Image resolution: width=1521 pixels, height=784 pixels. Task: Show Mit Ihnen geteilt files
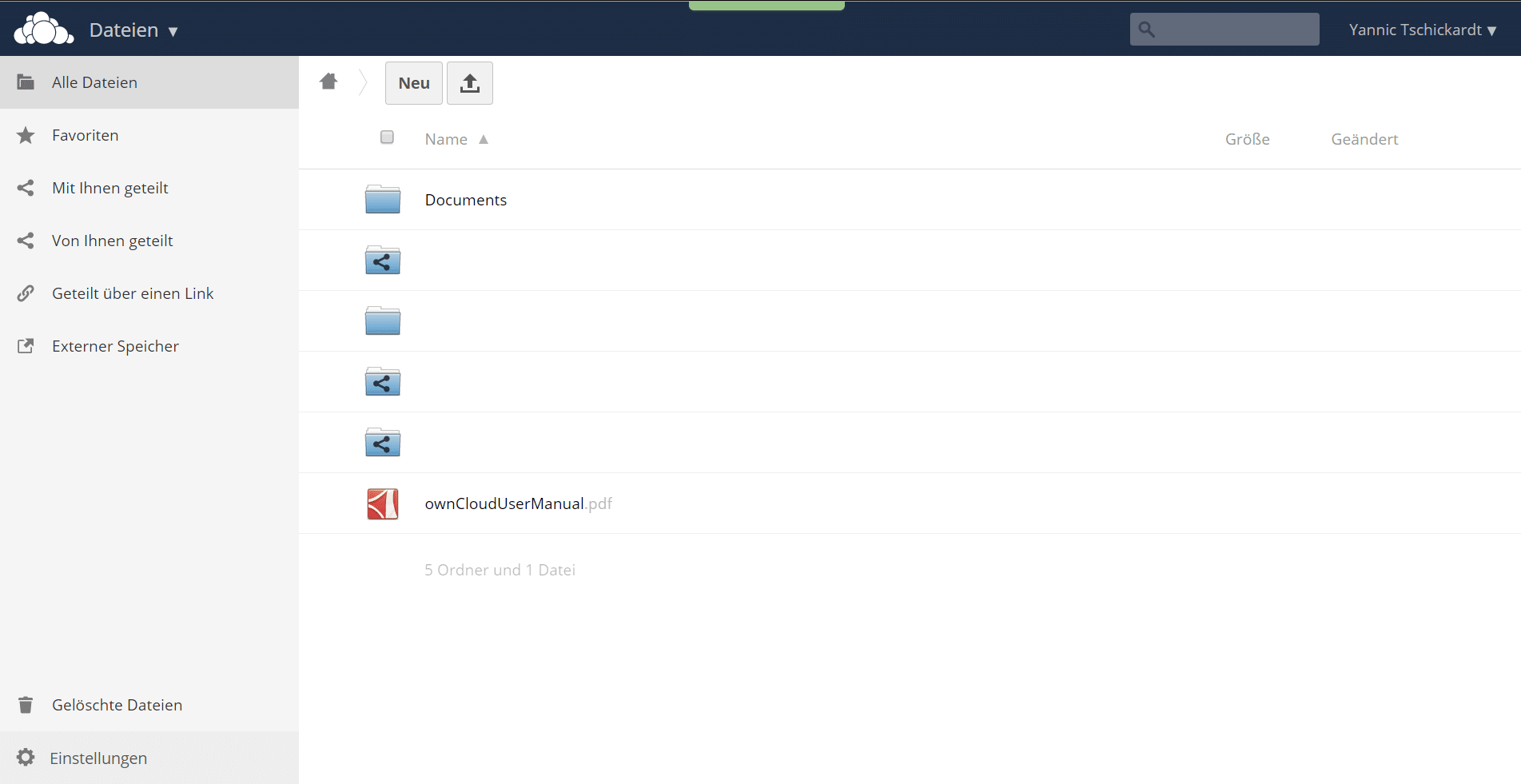pyautogui.click(x=110, y=188)
